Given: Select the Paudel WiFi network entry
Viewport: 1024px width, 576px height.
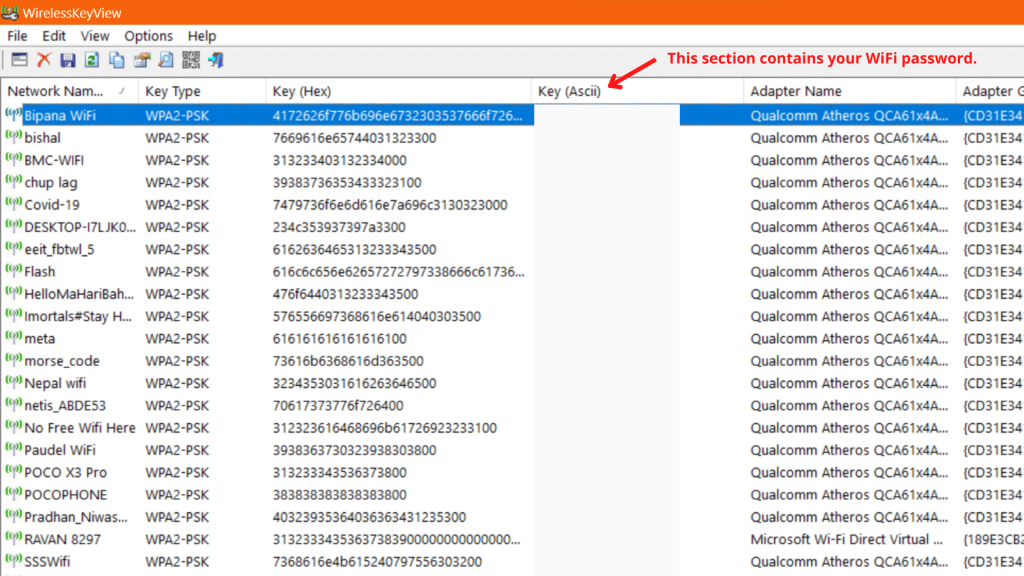Looking at the screenshot, I should (60, 450).
